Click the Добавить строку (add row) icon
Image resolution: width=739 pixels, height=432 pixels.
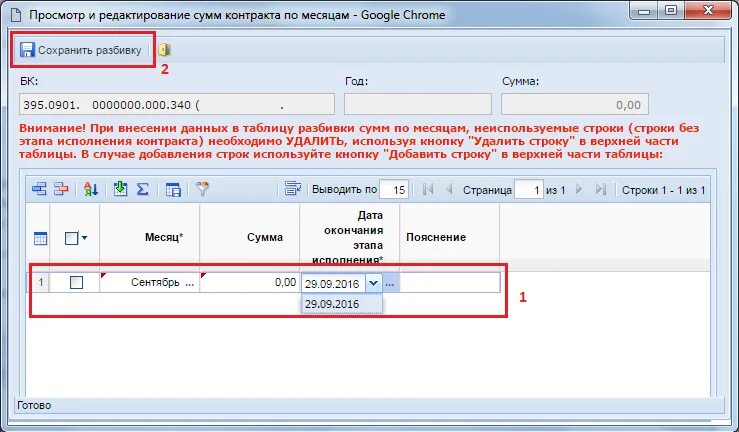(40, 189)
